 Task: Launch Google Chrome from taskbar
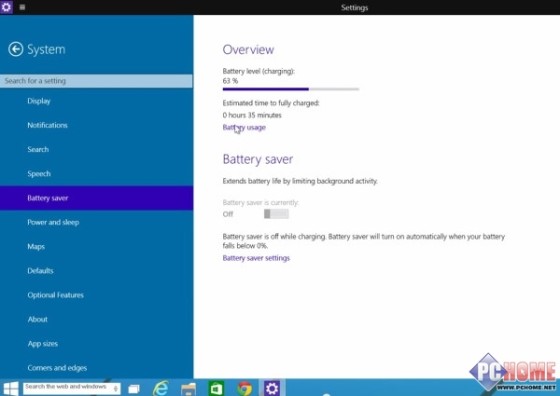244,389
